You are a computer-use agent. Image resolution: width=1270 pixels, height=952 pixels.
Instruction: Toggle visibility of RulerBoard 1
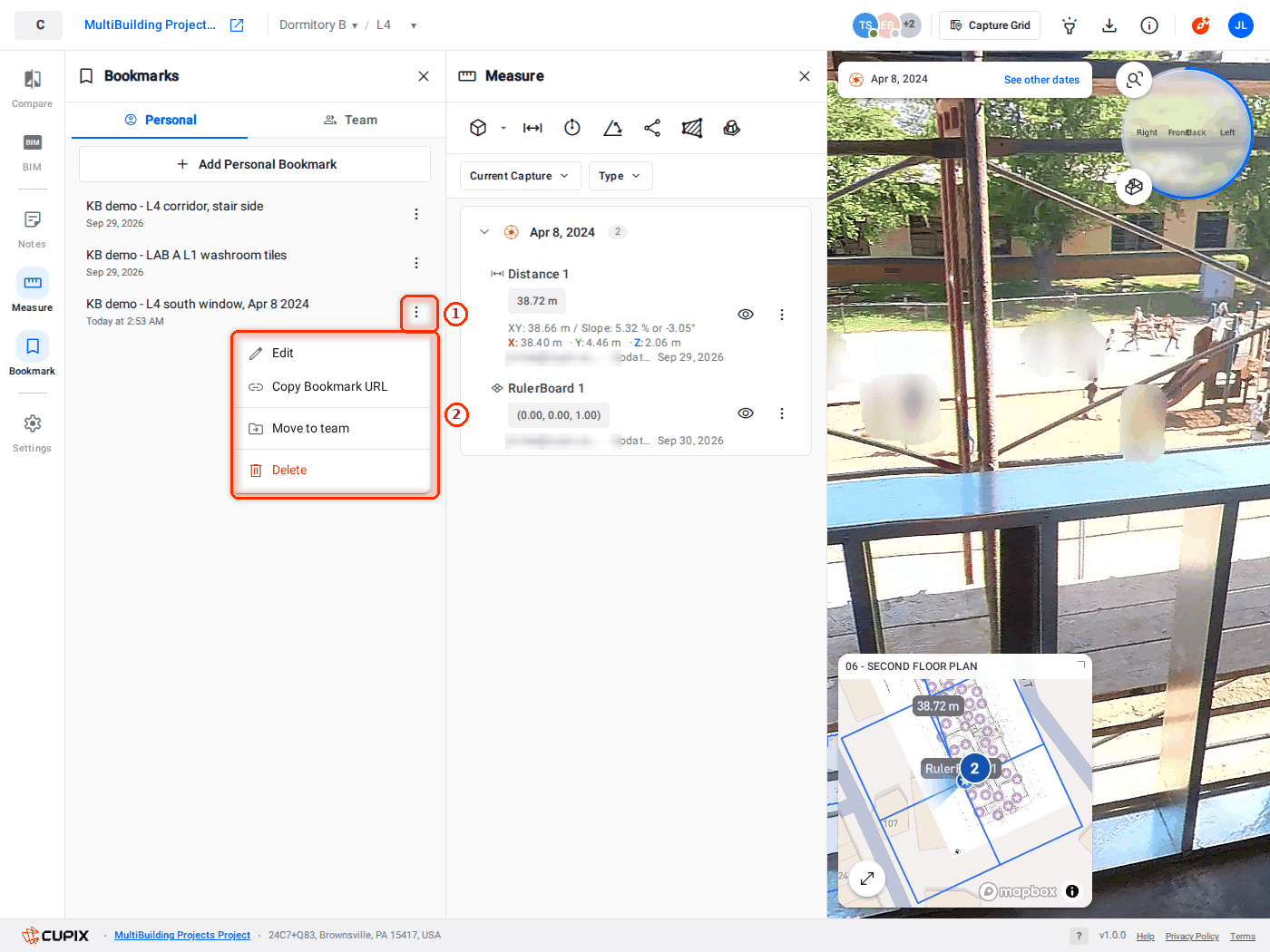pos(746,413)
